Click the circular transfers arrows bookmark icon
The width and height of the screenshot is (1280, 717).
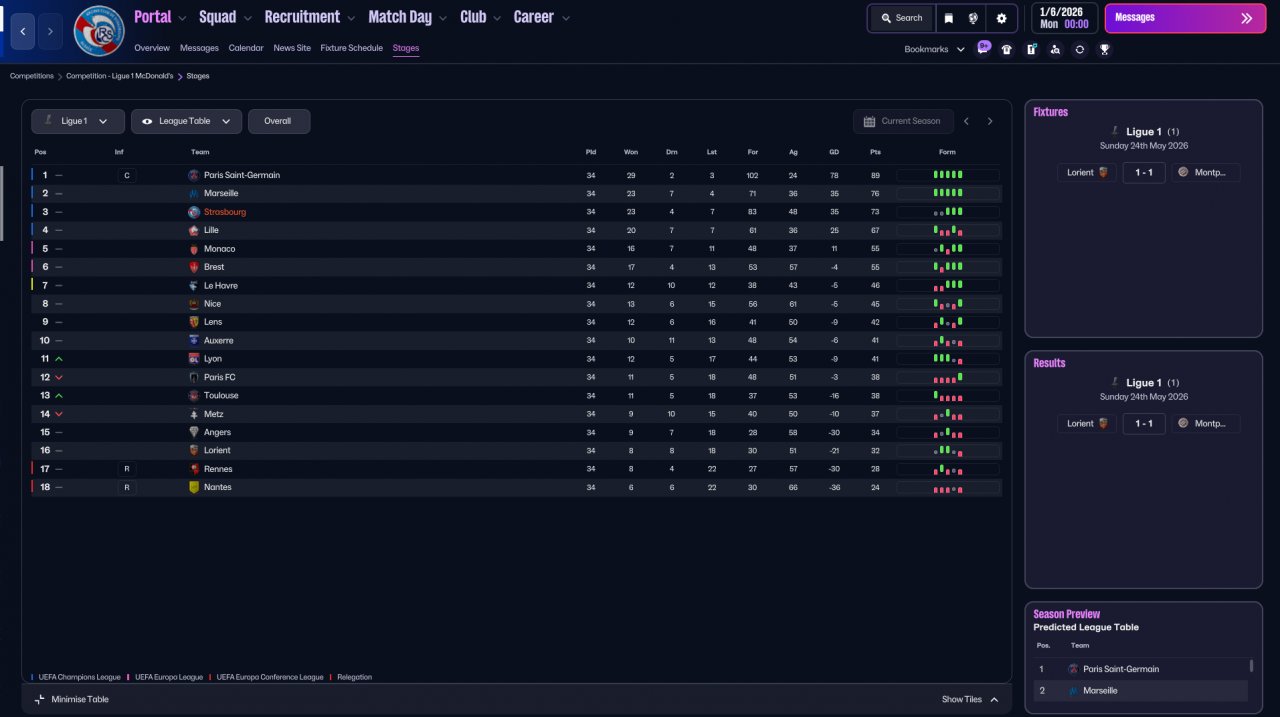click(1080, 49)
